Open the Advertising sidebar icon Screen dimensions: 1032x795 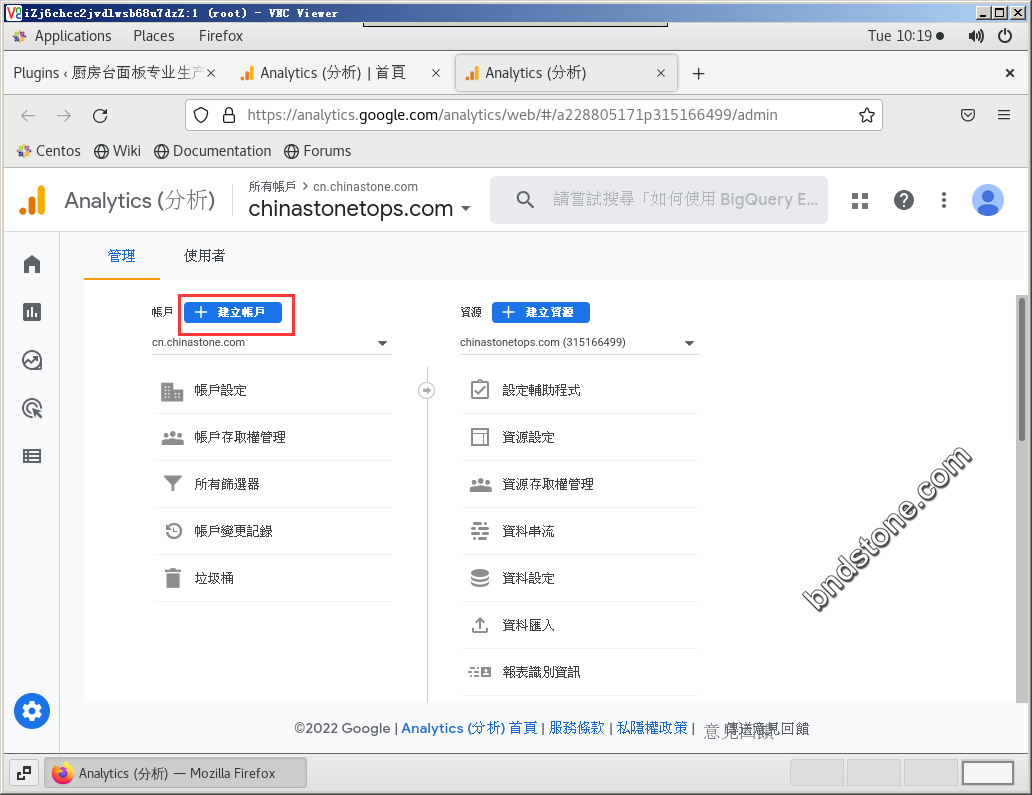(32, 408)
